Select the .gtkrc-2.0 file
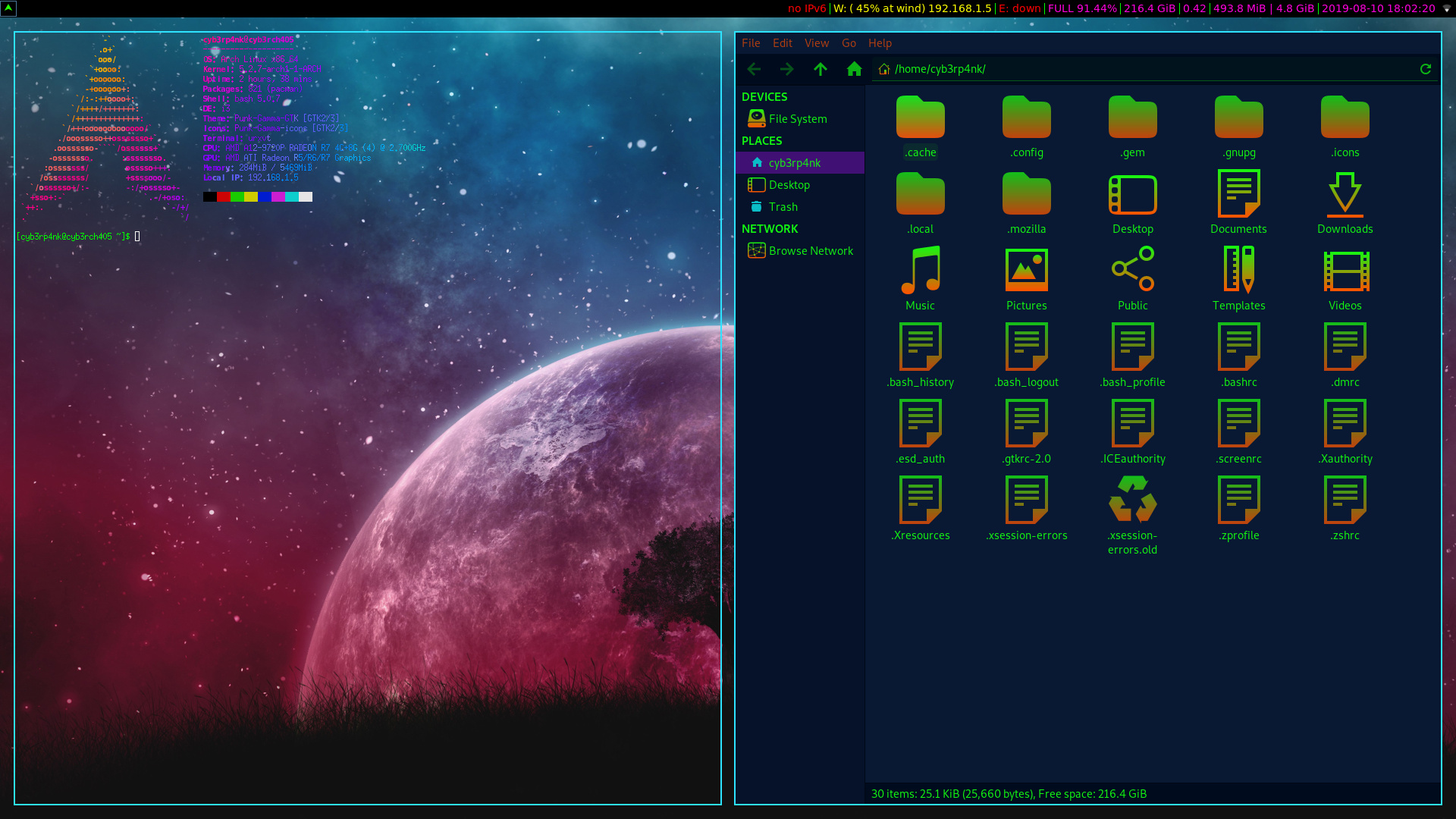Viewport: 1456px width, 819px height. coord(1027,433)
